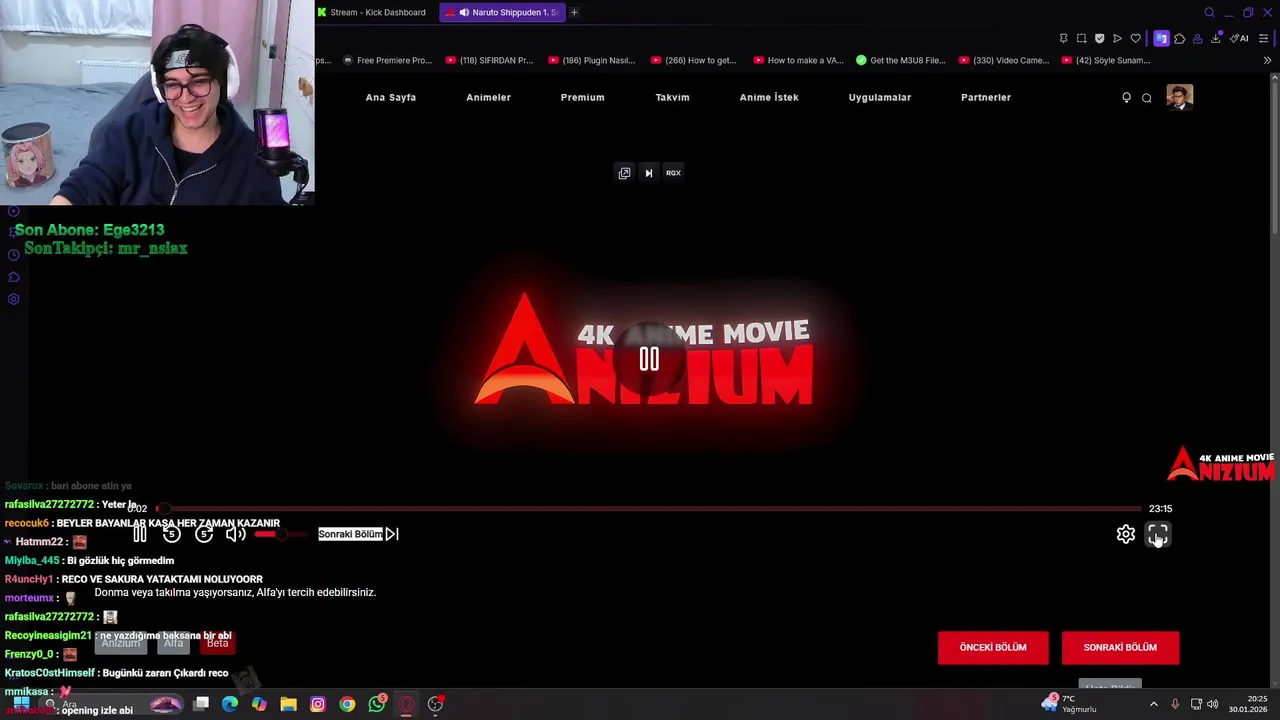The height and width of the screenshot is (720, 1280).
Task: Open a new browser tab
Action: [574, 12]
